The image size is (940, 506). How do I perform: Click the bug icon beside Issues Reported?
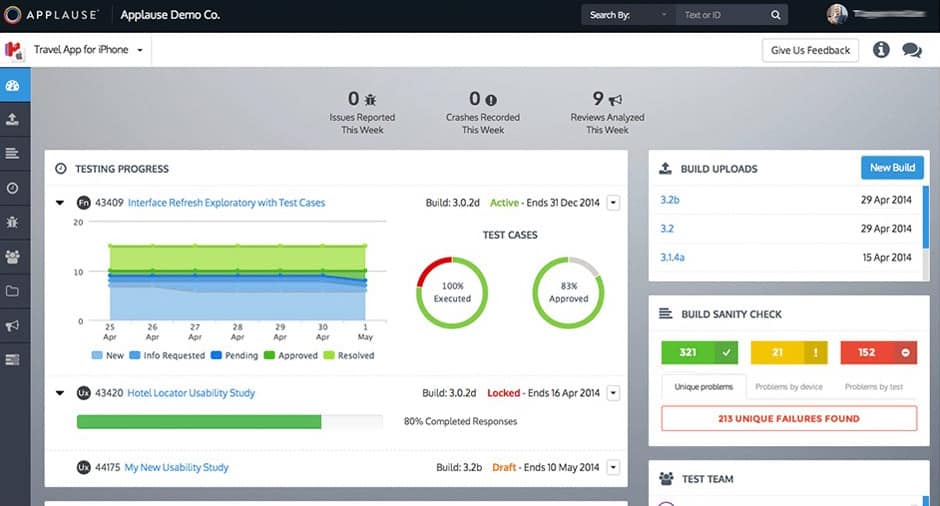click(370, 100)
